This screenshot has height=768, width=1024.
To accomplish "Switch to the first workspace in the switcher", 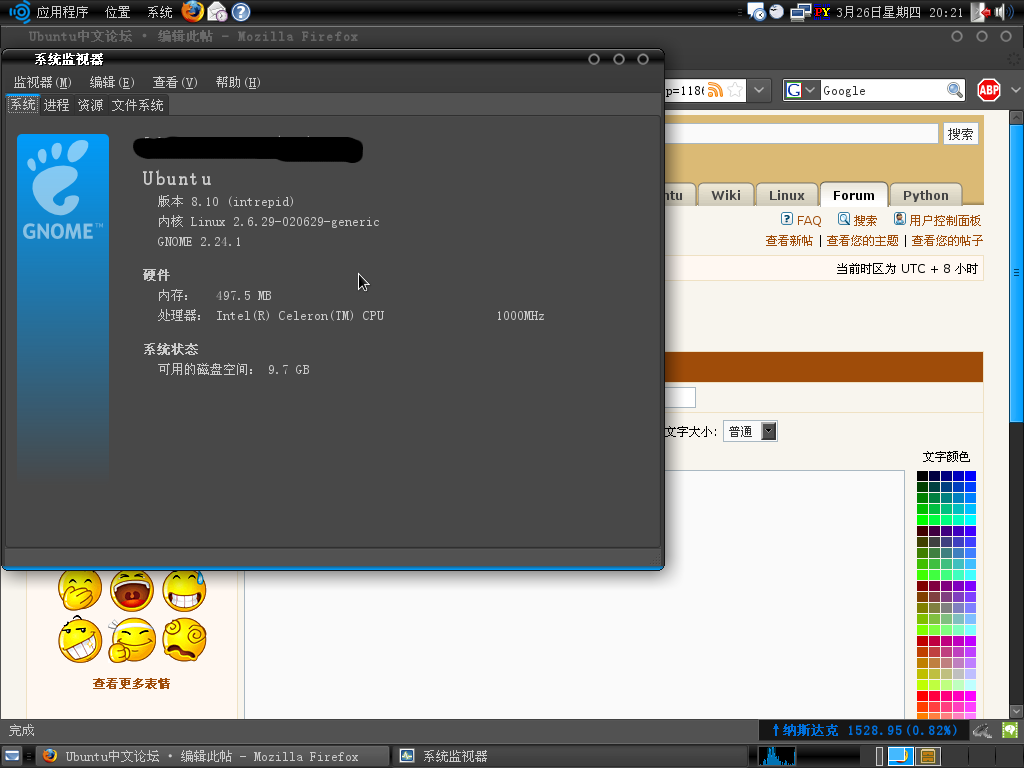I will tap(900, 756).
